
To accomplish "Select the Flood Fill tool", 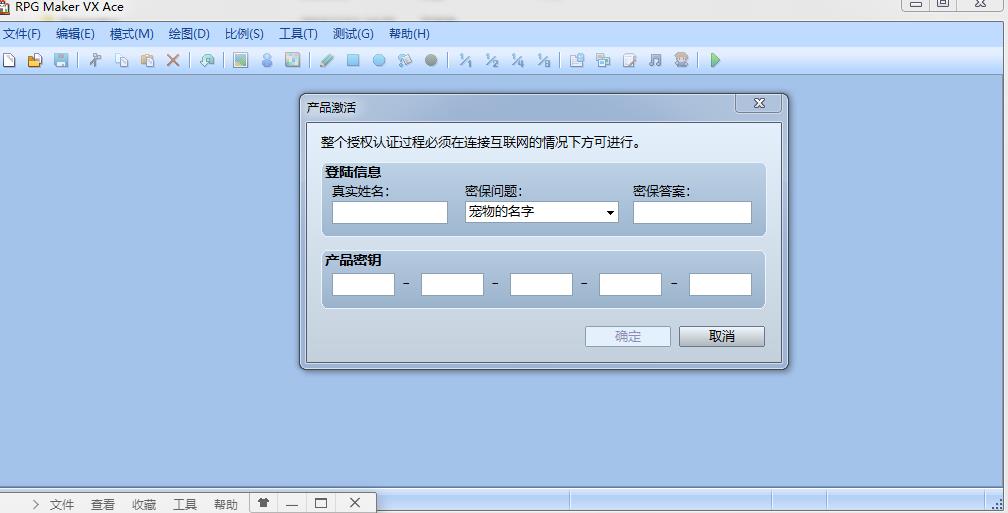I will tap(404, 60).
